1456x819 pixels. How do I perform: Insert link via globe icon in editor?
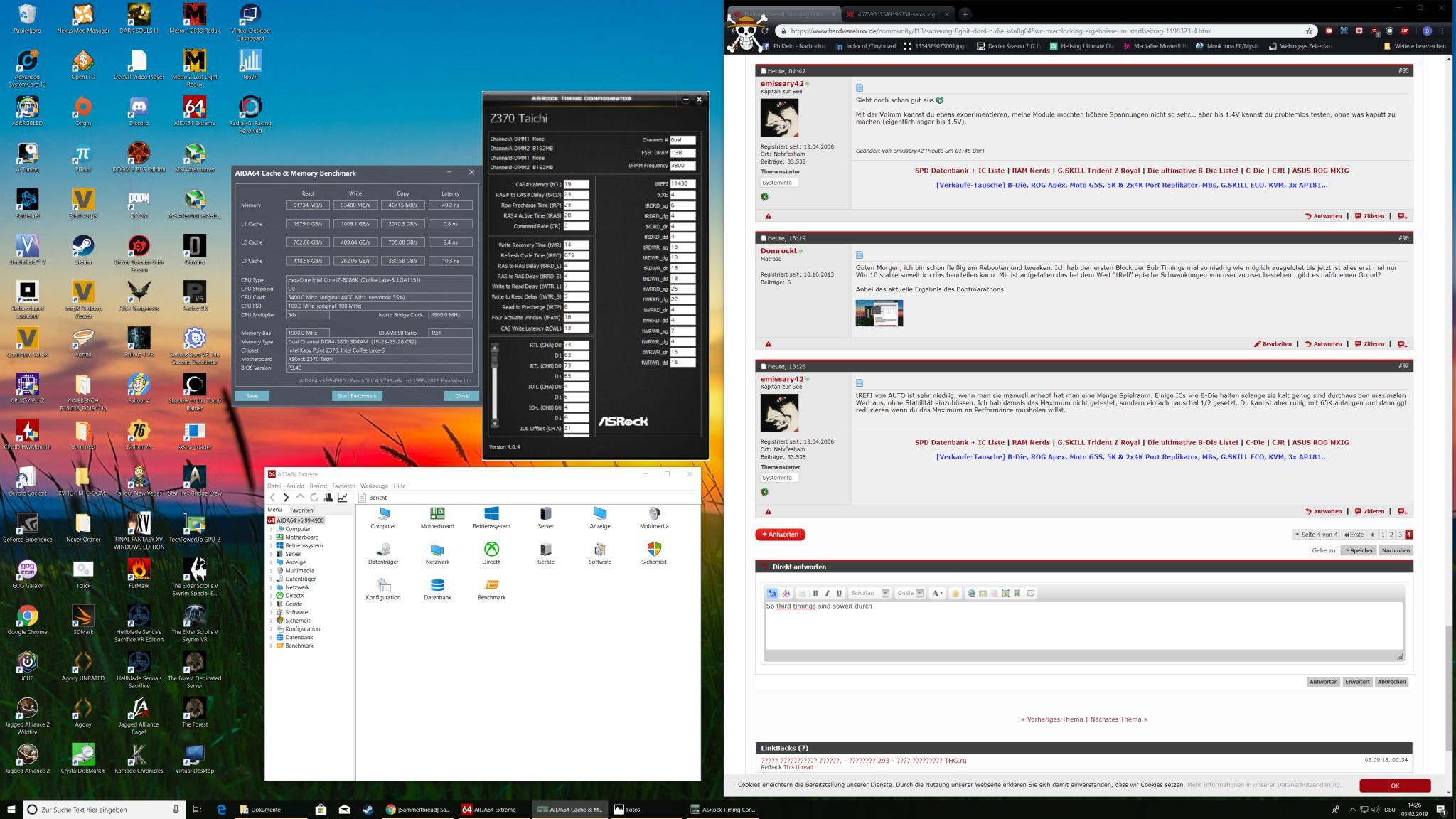971,593
